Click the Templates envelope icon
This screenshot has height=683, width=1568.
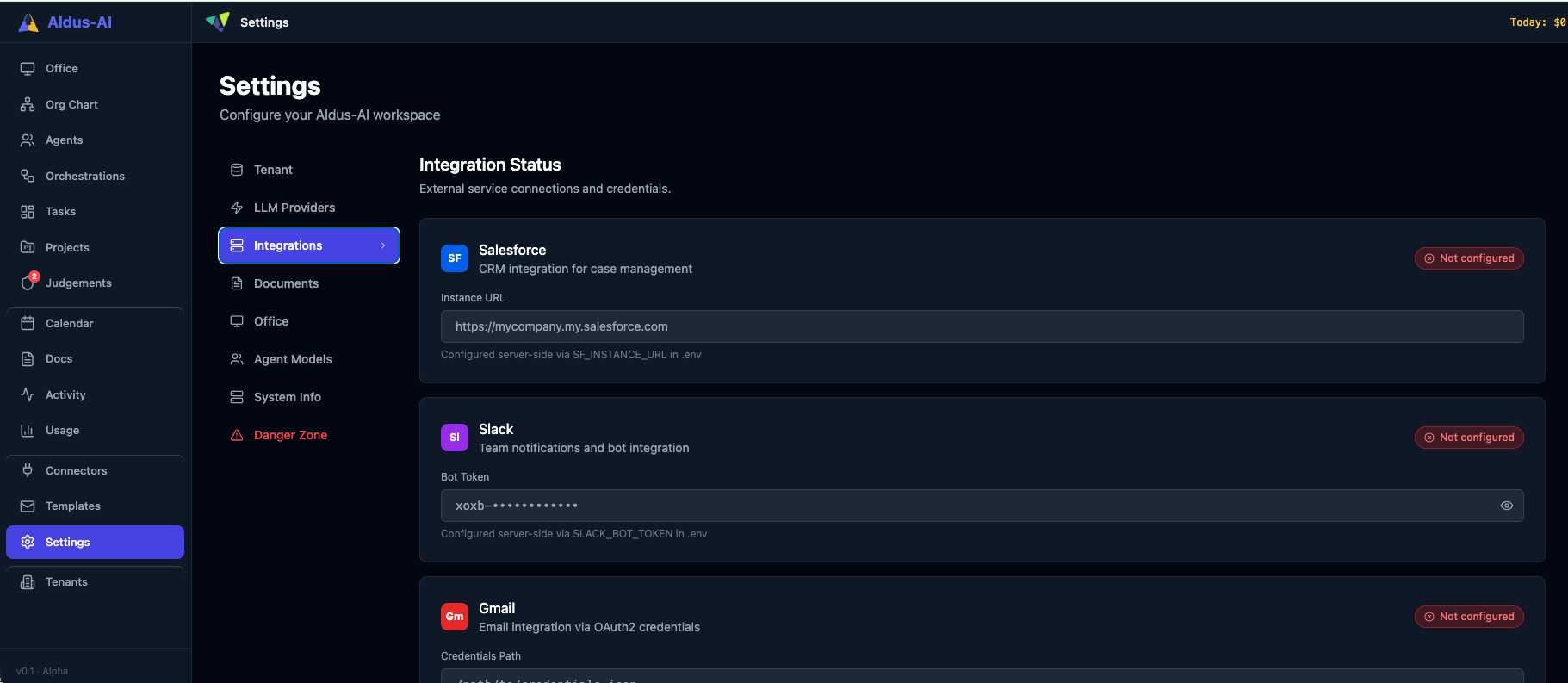(28, 506)
